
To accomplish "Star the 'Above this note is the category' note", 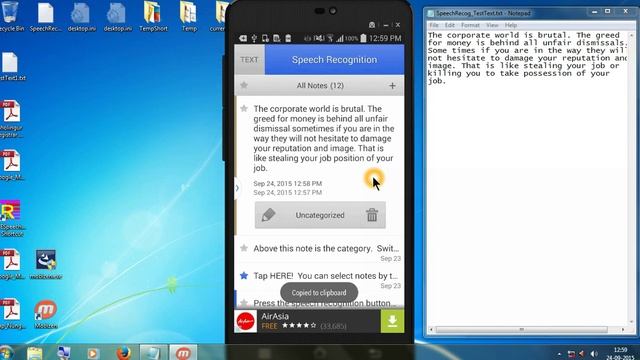I will point(244,248).
